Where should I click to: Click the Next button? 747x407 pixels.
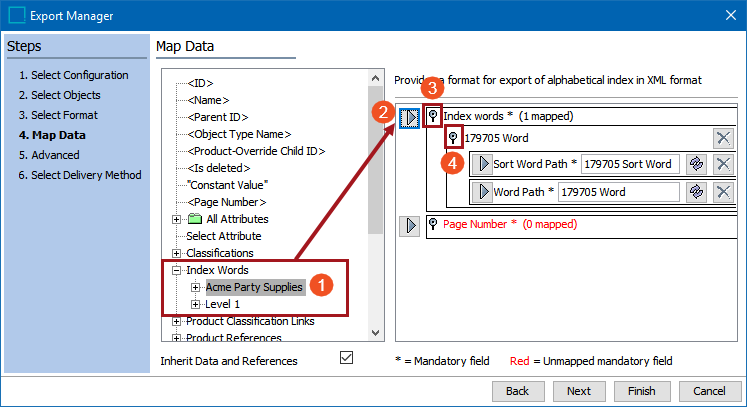pyautogui.click(x=578, y=391)
